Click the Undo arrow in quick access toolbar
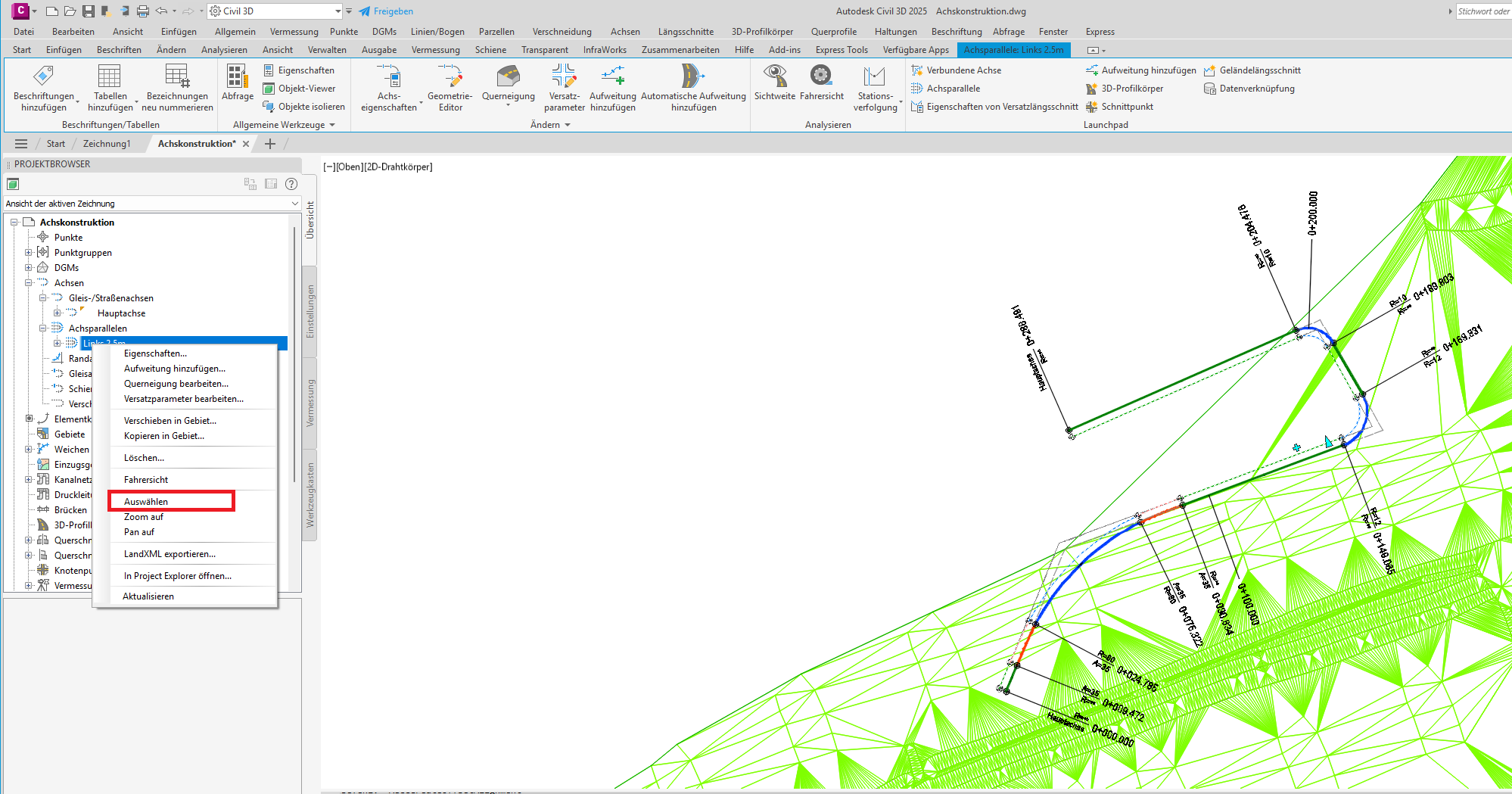The width and height of the screenshot is (1512, 794). coord(161,11)
